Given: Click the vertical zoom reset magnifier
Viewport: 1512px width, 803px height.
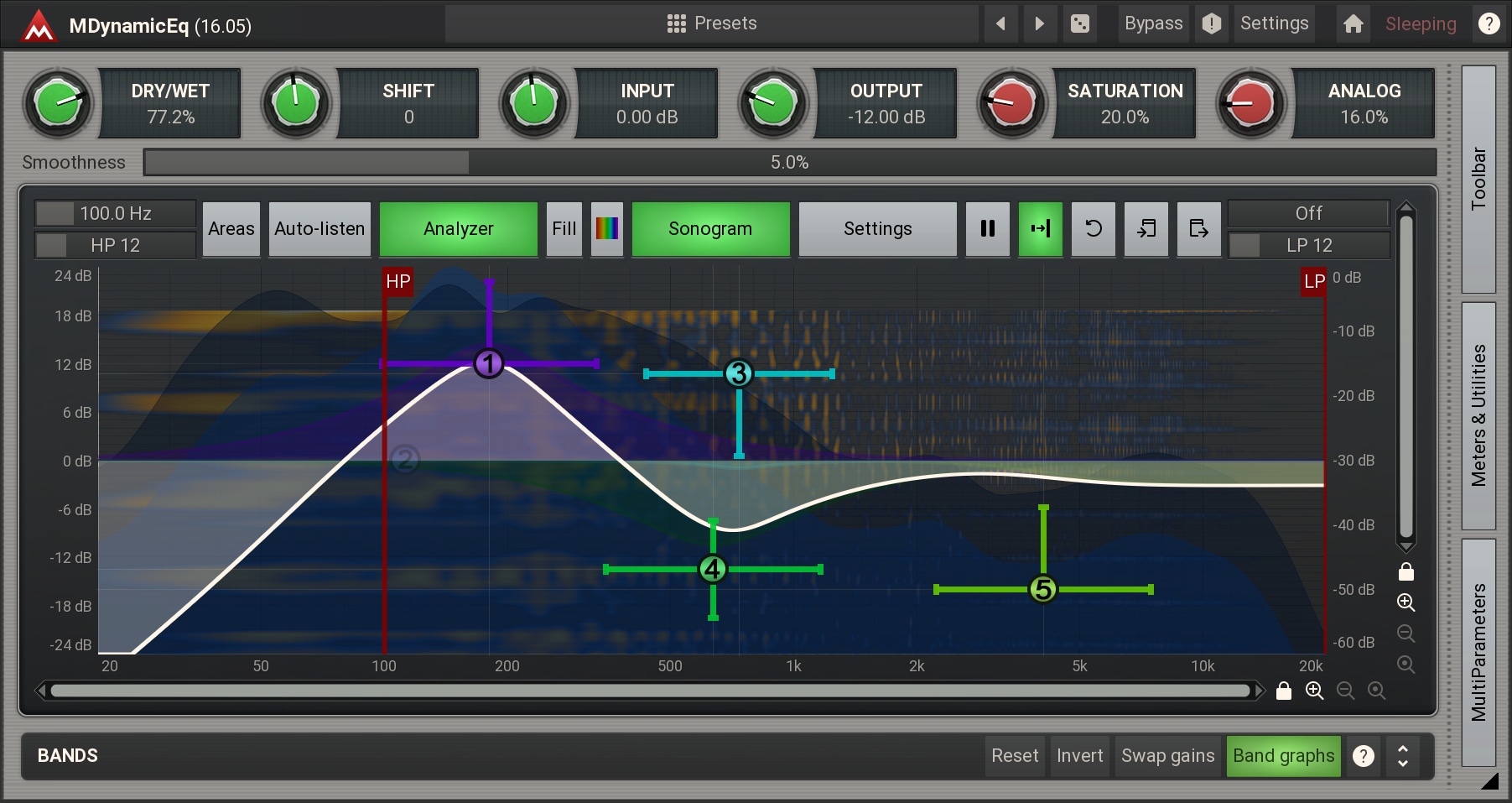Looking at the screenshot, I should tap(1406, 665).
